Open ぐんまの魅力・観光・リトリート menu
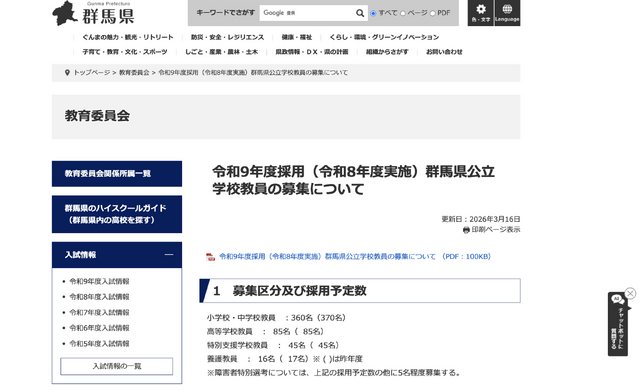This screenshot has width=640, height=392. coord(128,37)
